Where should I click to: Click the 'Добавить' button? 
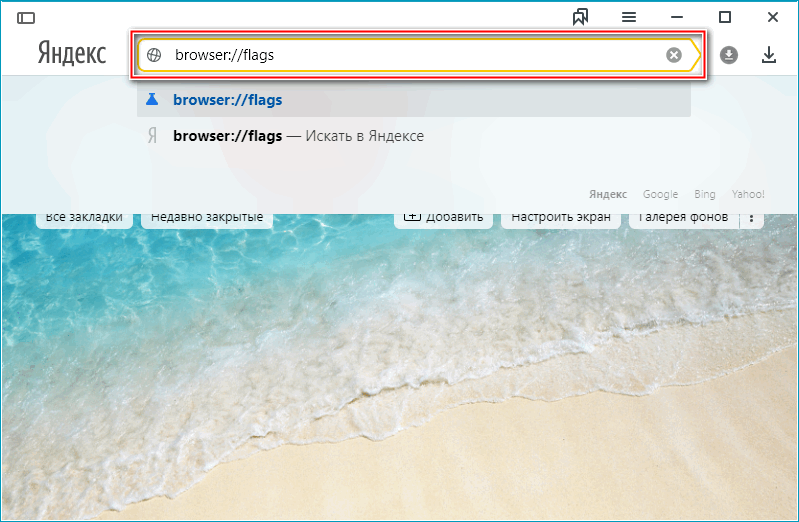tap(443, 218)
